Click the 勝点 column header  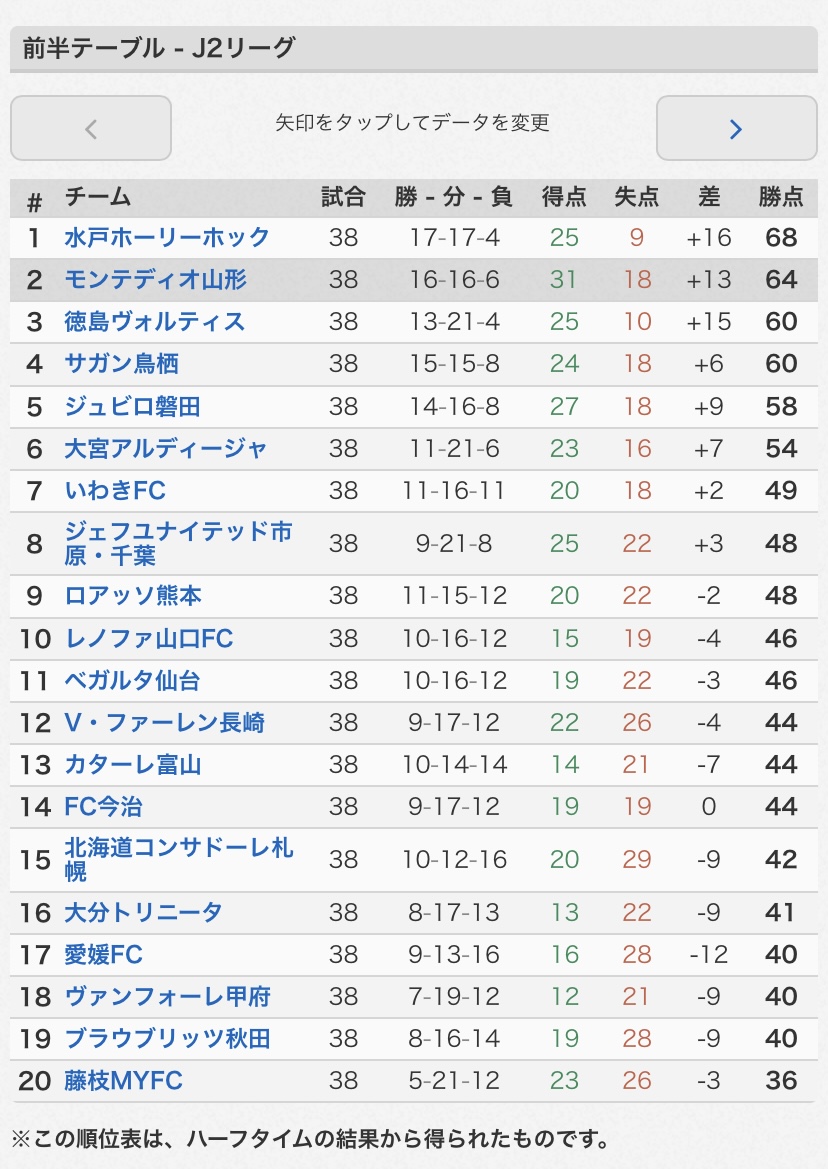coord(781,198)
